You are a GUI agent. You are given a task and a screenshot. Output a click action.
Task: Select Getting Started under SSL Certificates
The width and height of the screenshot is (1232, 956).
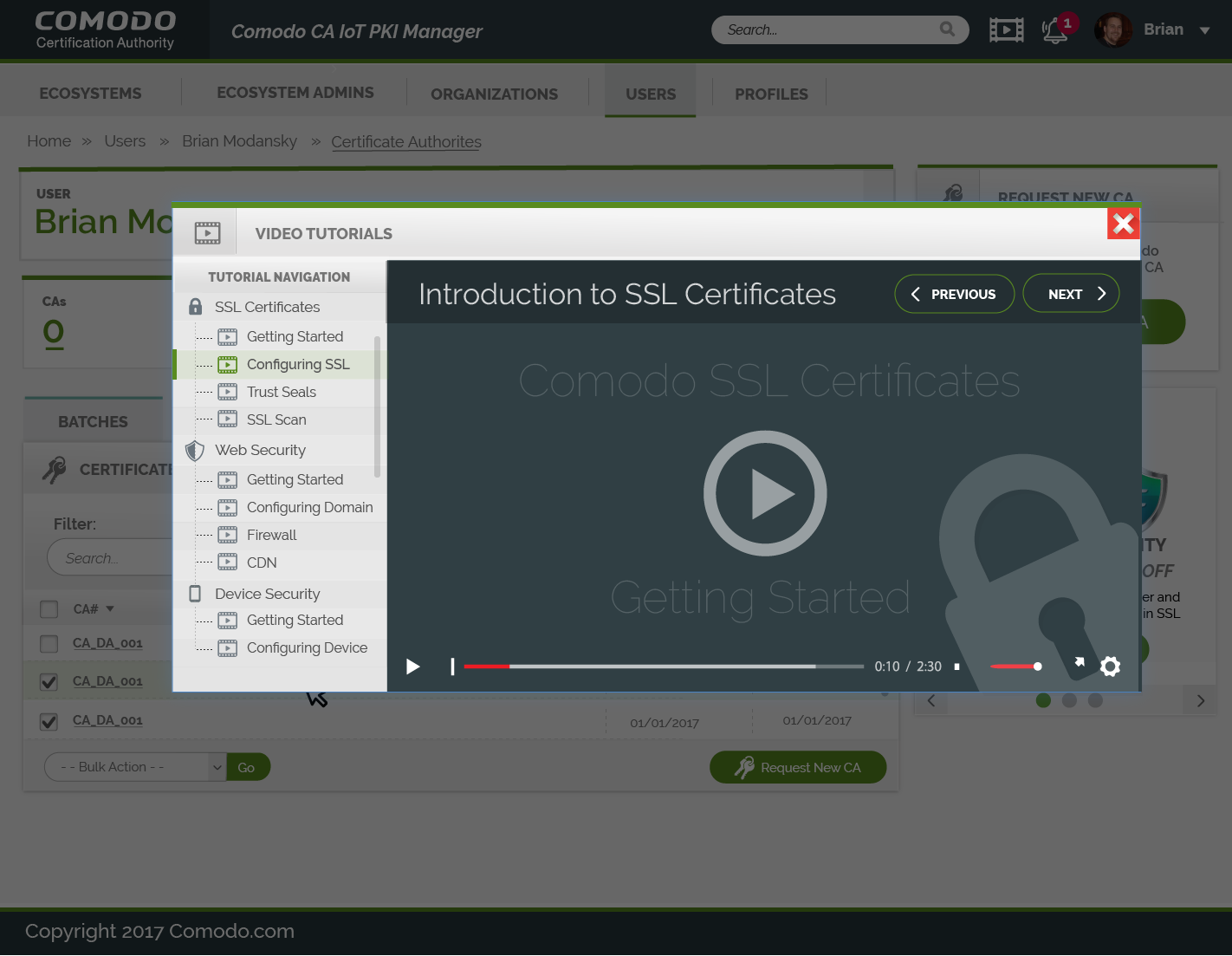coord(295,336)
